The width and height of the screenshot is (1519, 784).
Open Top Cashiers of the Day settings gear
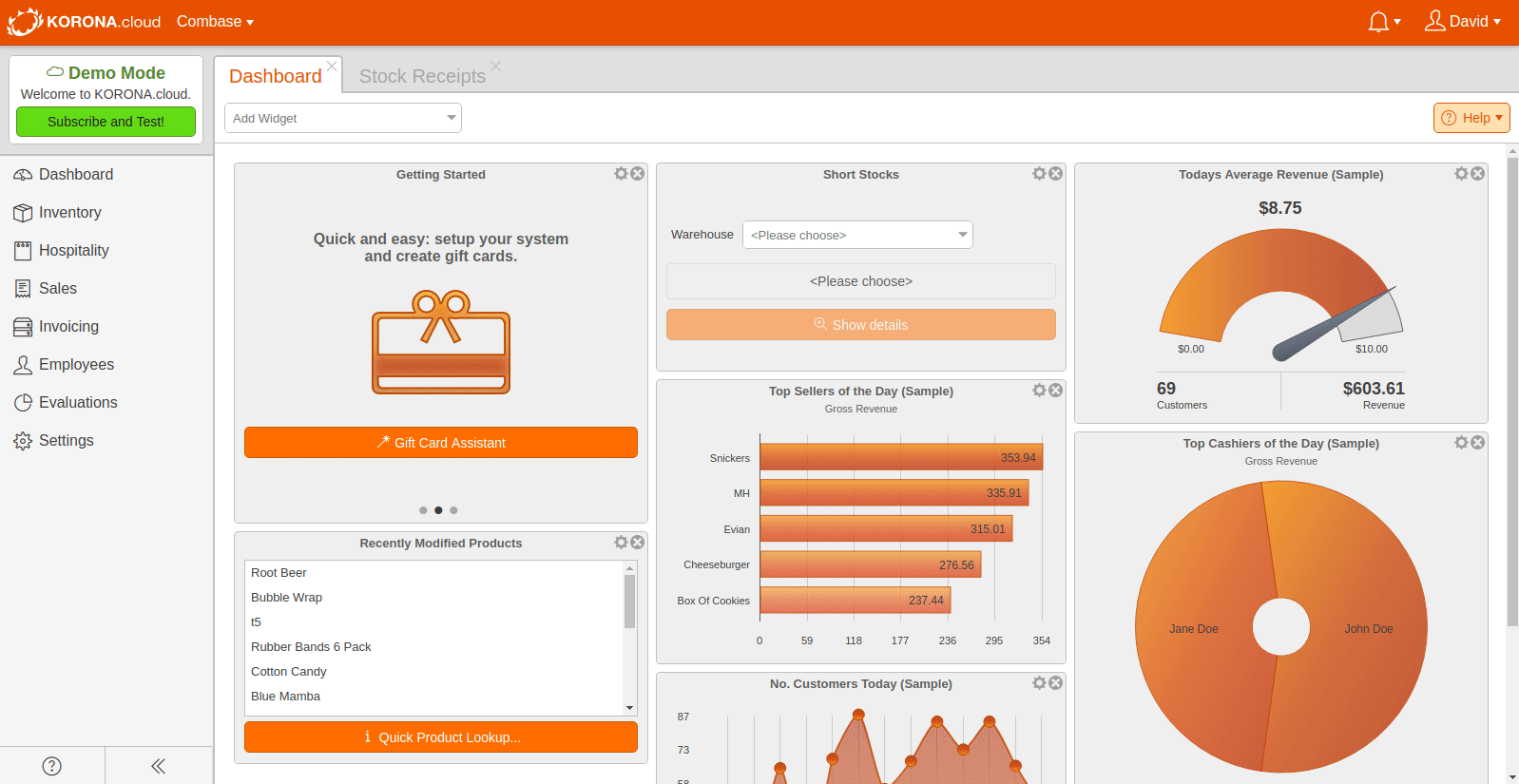1461,443
